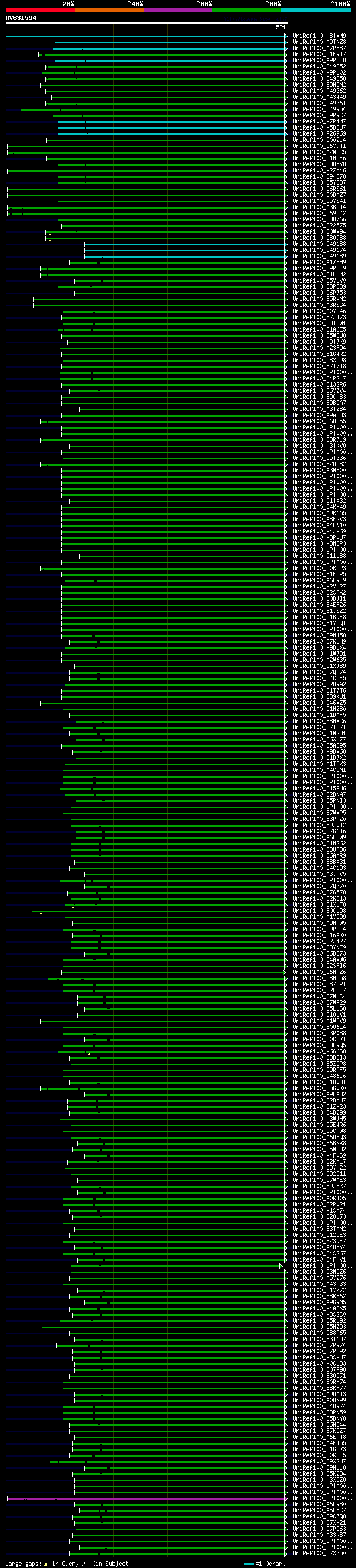
Task: Select UniRef100_C6P753 entry
Action: tap(319, 293)
